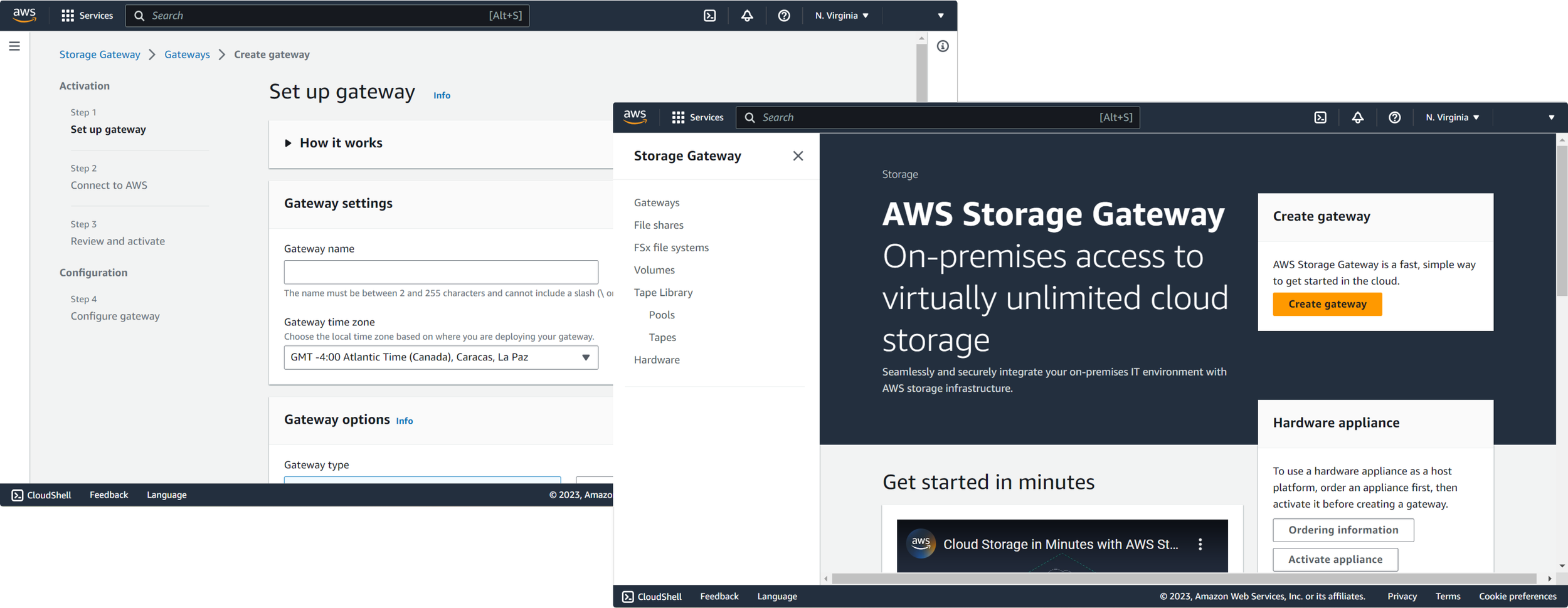Viewport: 1568px width, 608px height.
Task: Click Ordering information button
Action: (x=1343, y=530)
